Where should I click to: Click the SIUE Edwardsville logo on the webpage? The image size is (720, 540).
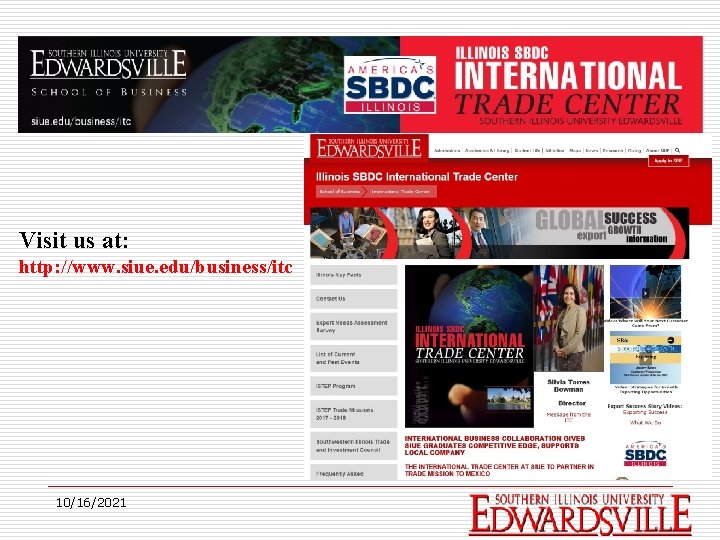point(369,147)
